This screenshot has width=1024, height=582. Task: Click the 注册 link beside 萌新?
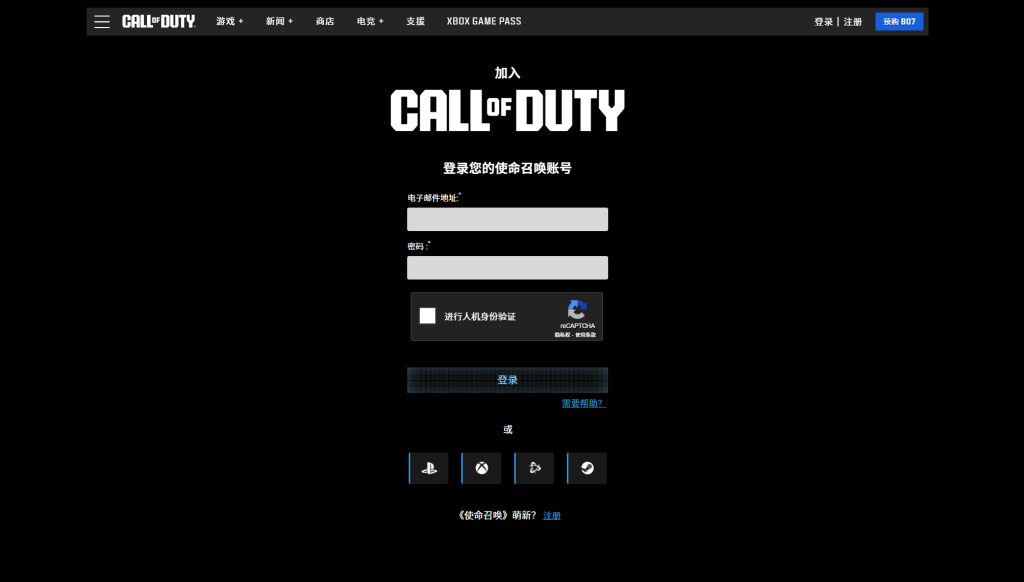coord(552,515)
